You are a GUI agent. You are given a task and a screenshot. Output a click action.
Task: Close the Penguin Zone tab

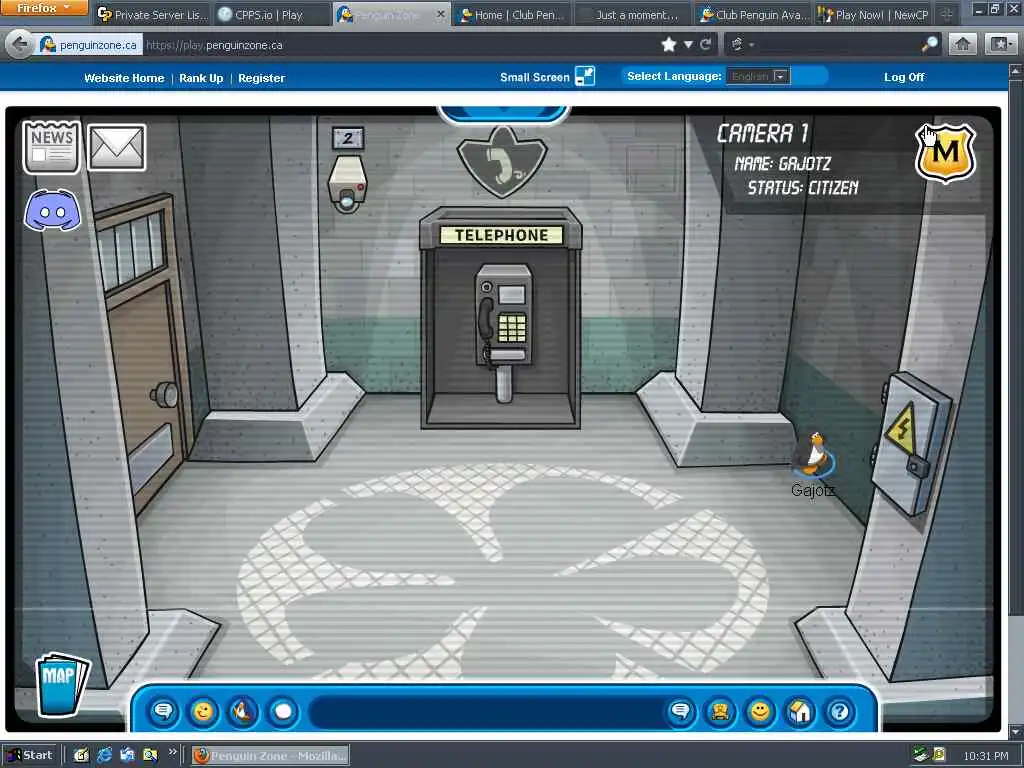pyautogui.click(x=441, y=14)
